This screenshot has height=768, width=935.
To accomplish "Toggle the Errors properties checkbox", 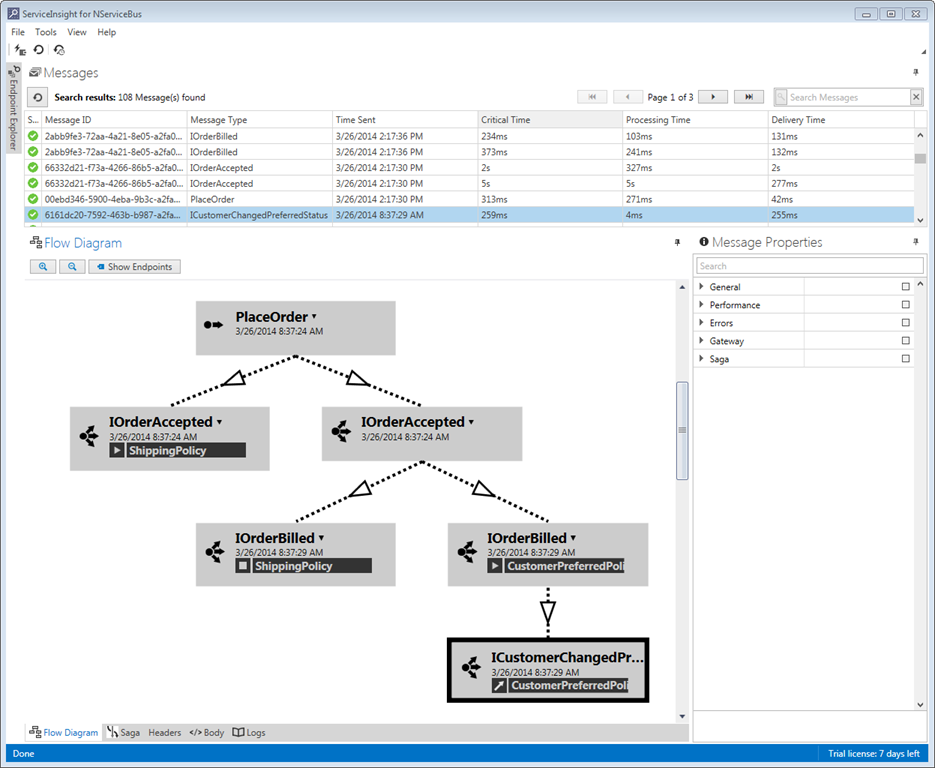I will point(906,323).
